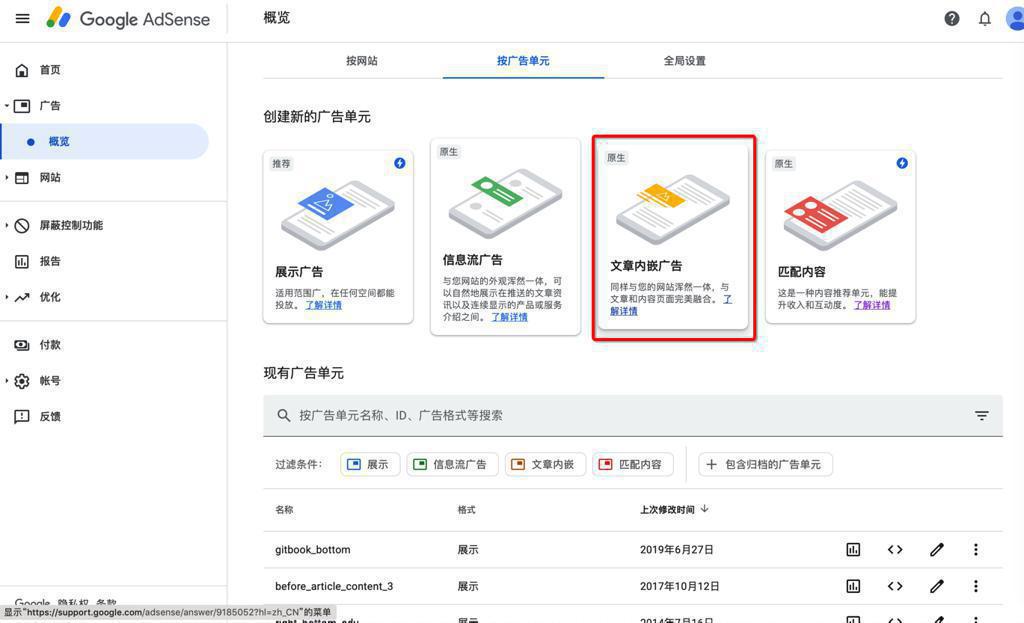
Task: Switch to the 全局设置 tab
Action: 684,61
